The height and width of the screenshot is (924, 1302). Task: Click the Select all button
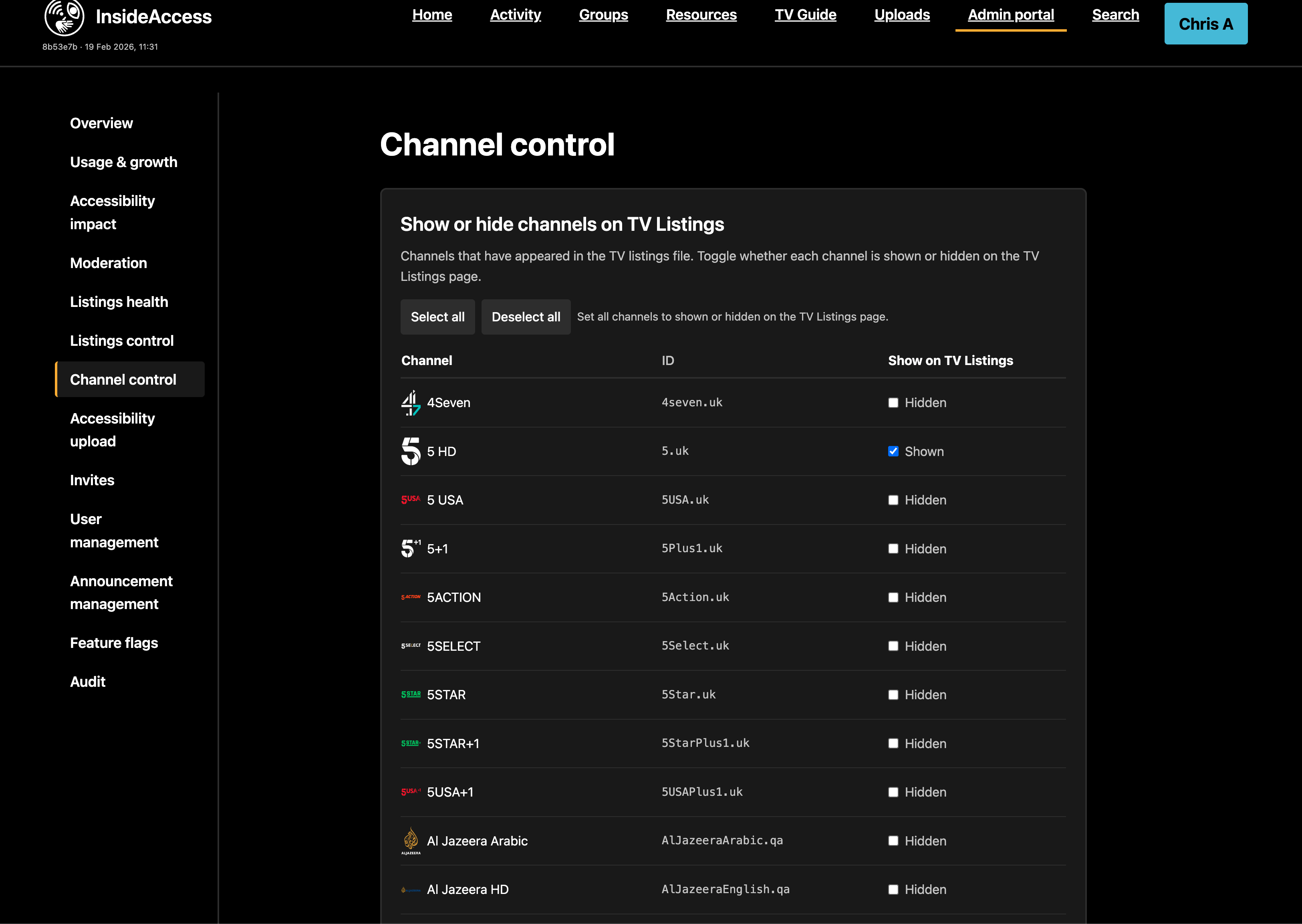(x=437, y=316)
